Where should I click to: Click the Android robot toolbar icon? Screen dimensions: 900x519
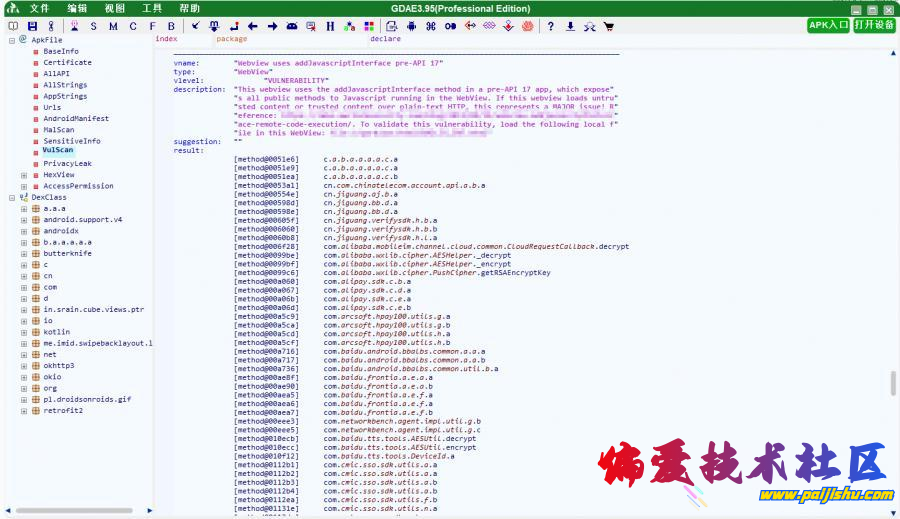coord(410,26)
